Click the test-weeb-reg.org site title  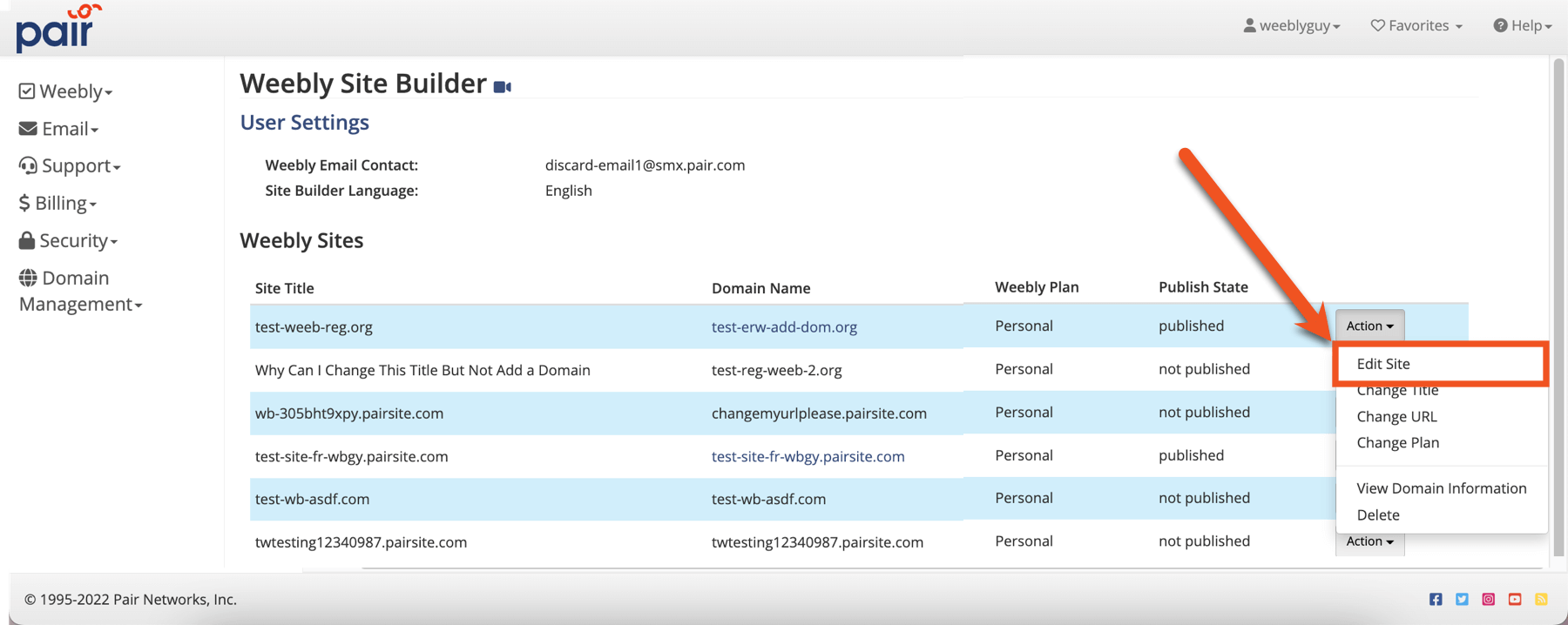coord(314,327)
